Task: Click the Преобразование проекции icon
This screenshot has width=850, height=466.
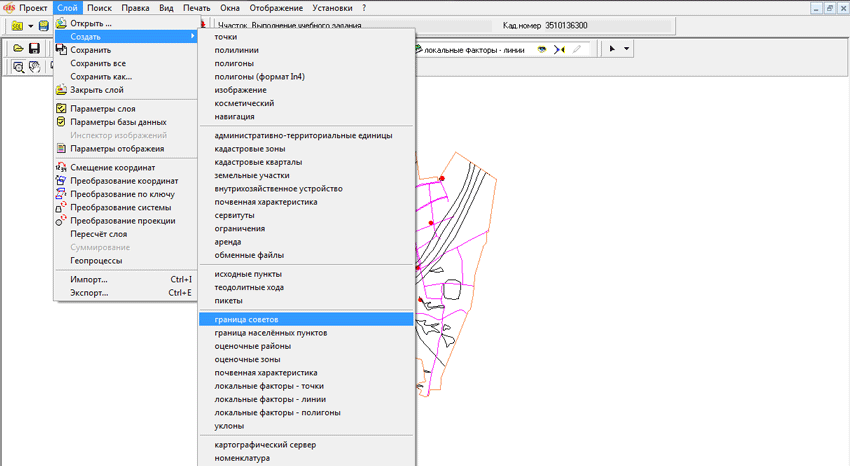Action: tap(61, 221)
